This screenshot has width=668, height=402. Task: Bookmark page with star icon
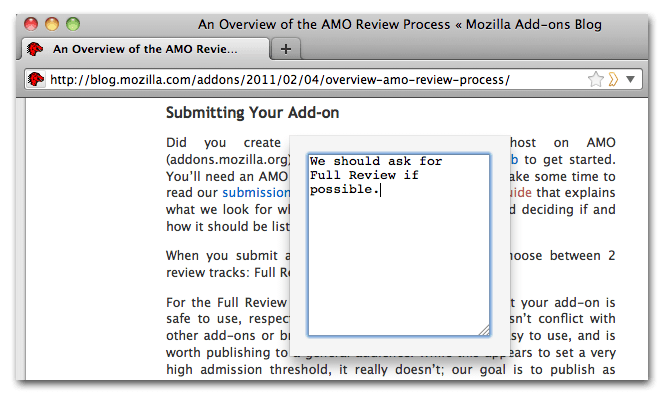pos(596,79)
